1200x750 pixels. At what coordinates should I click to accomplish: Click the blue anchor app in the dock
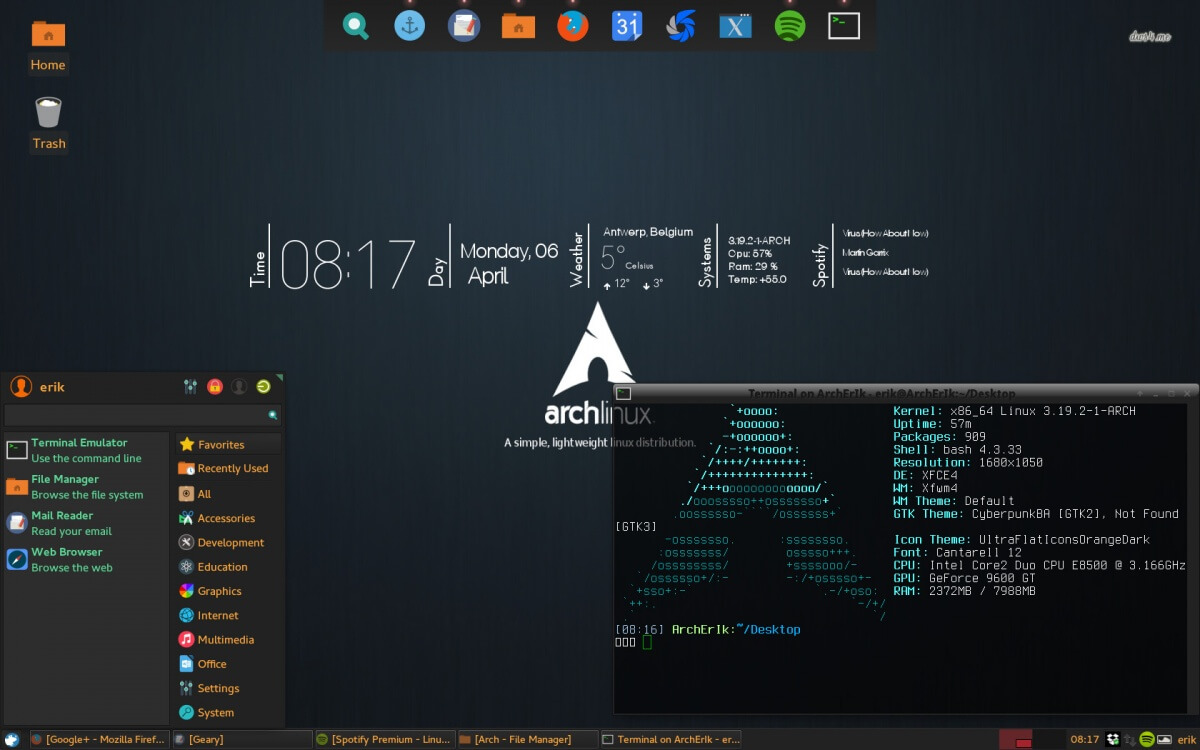tap(409, 25)
